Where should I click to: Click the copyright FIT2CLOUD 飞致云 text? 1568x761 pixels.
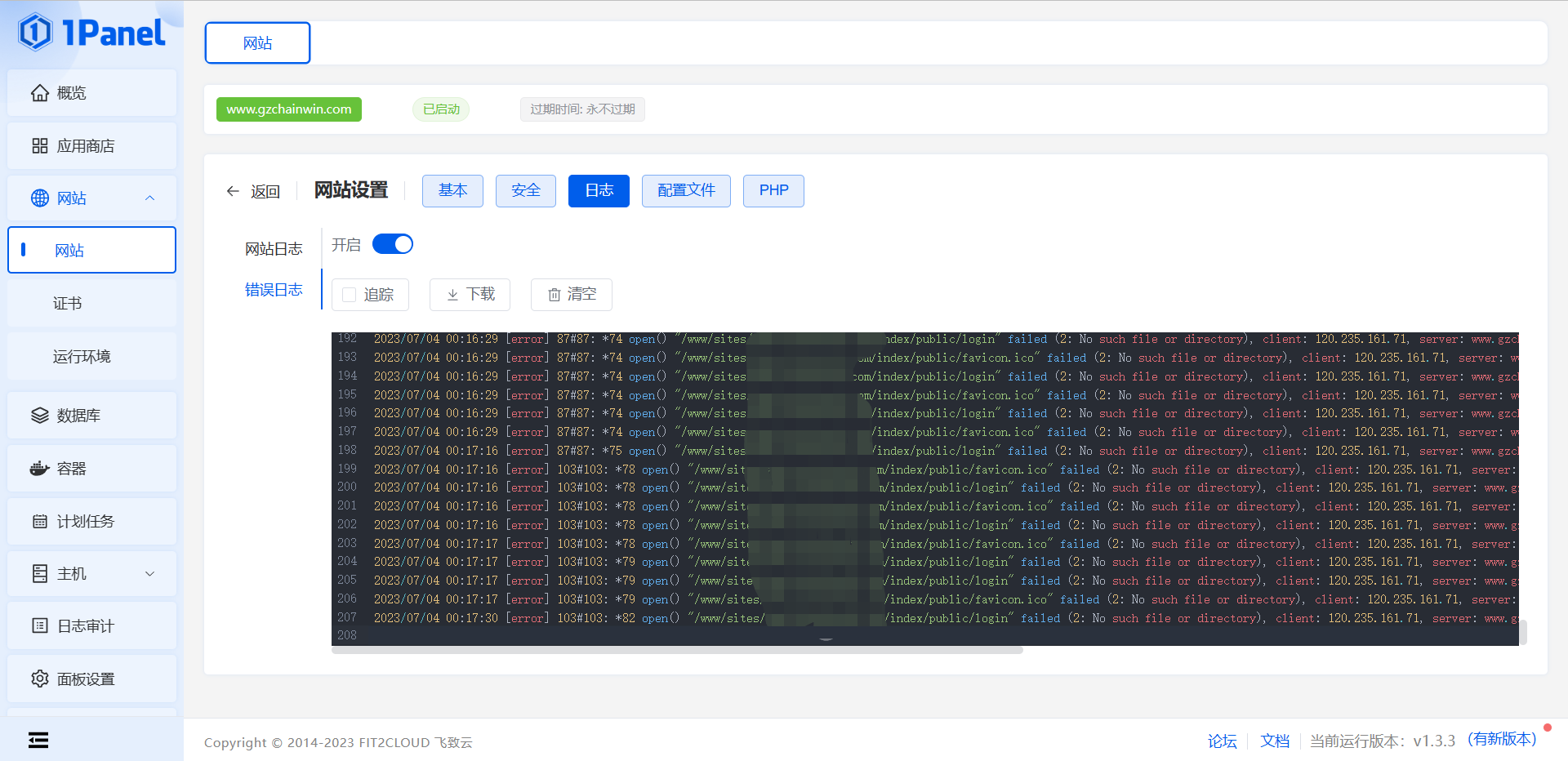coord(338,742)
